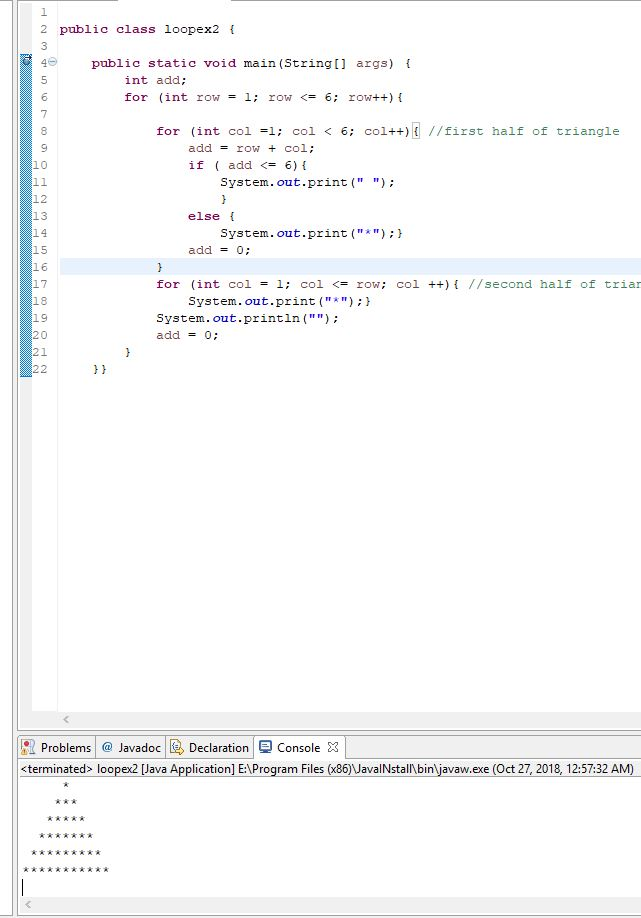Click System.out.print("*");} on line 18
Image resolution: width=641 pixels, height=918 pixels.
(279, 301)
